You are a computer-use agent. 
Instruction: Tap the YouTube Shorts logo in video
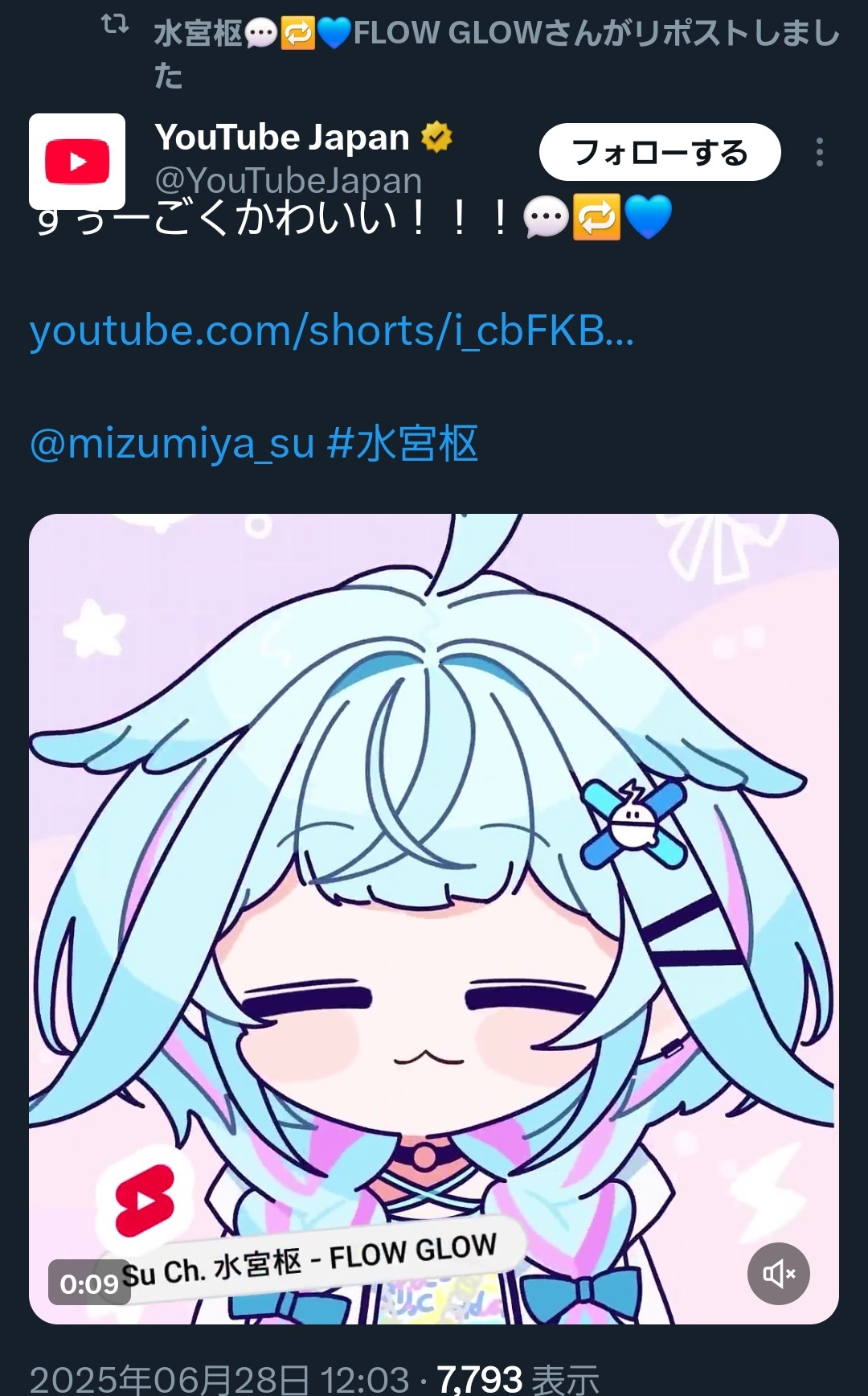pyautogui.click(x=145, y=1201)
